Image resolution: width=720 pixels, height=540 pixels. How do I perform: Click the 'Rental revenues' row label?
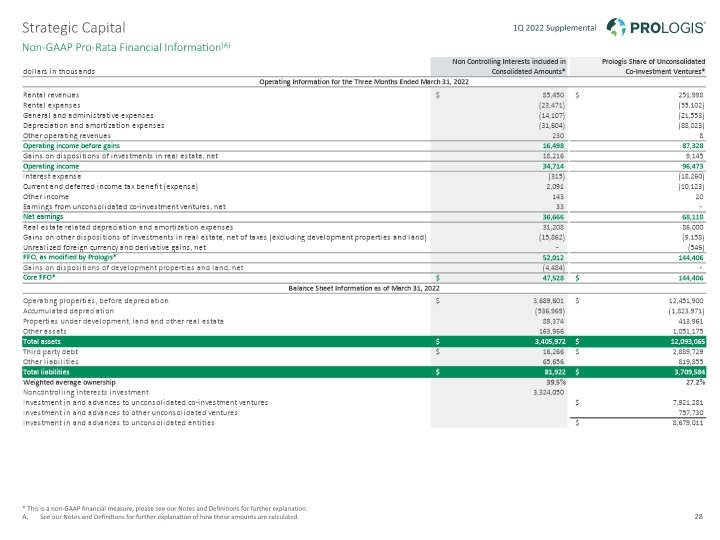tap(51, 95)
